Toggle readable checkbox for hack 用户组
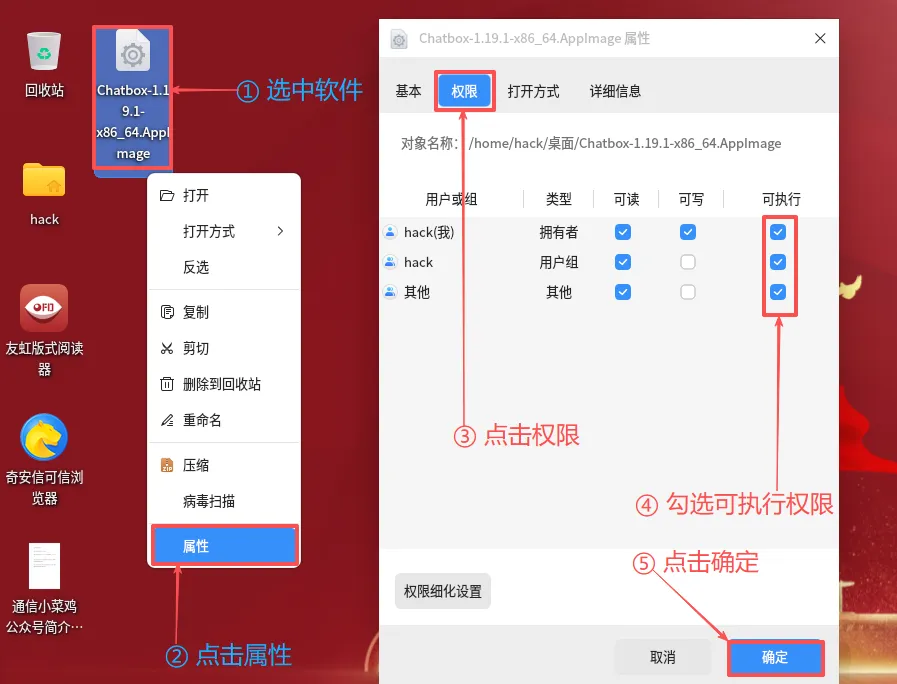This screenshot has height=684, width=897. tap(623, 262)
